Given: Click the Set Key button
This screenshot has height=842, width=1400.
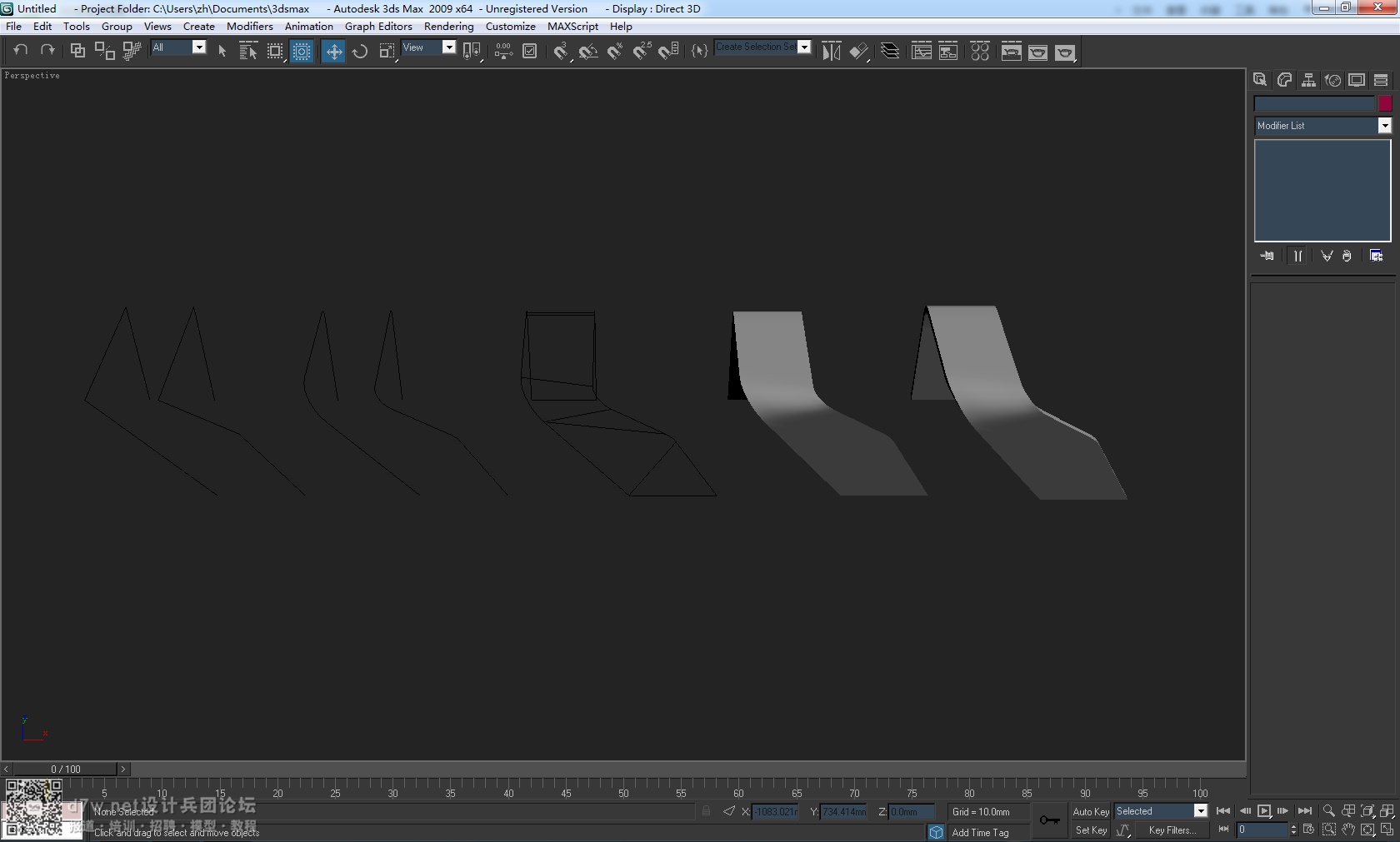Looking at the screenshot, I should tap(1090, 830).
